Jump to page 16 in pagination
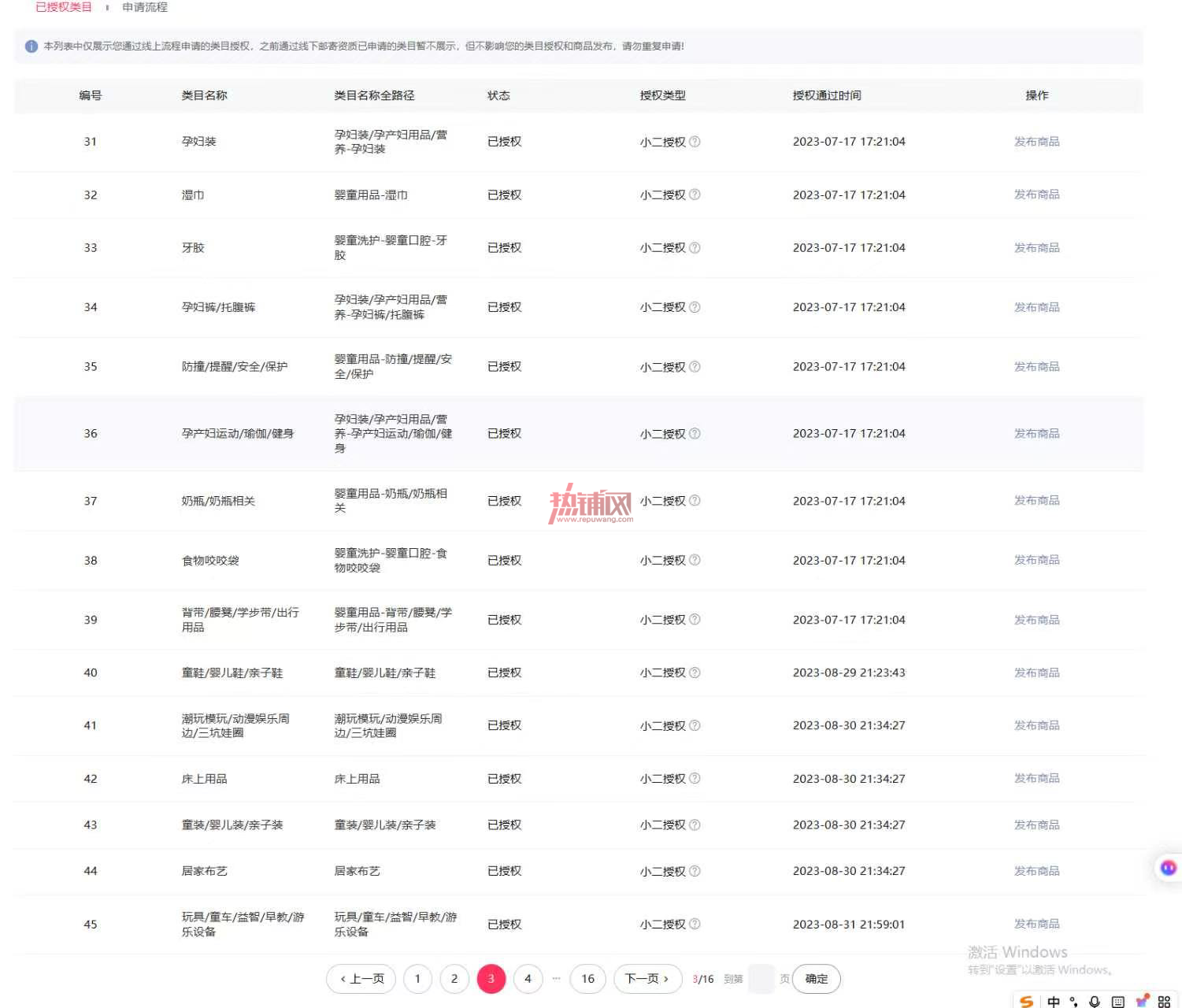Image resolution: width=1182 pixels, height=1008 pixels. coord(588,979)
